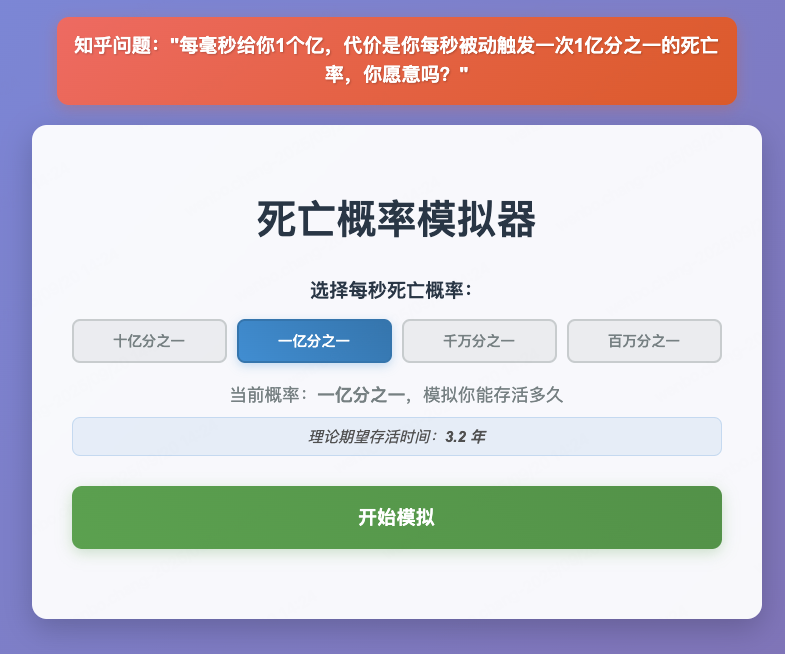Choose the 一亿分之一 probability button
The width and height of the screenshot is (785, 654).
click(314, 341)
